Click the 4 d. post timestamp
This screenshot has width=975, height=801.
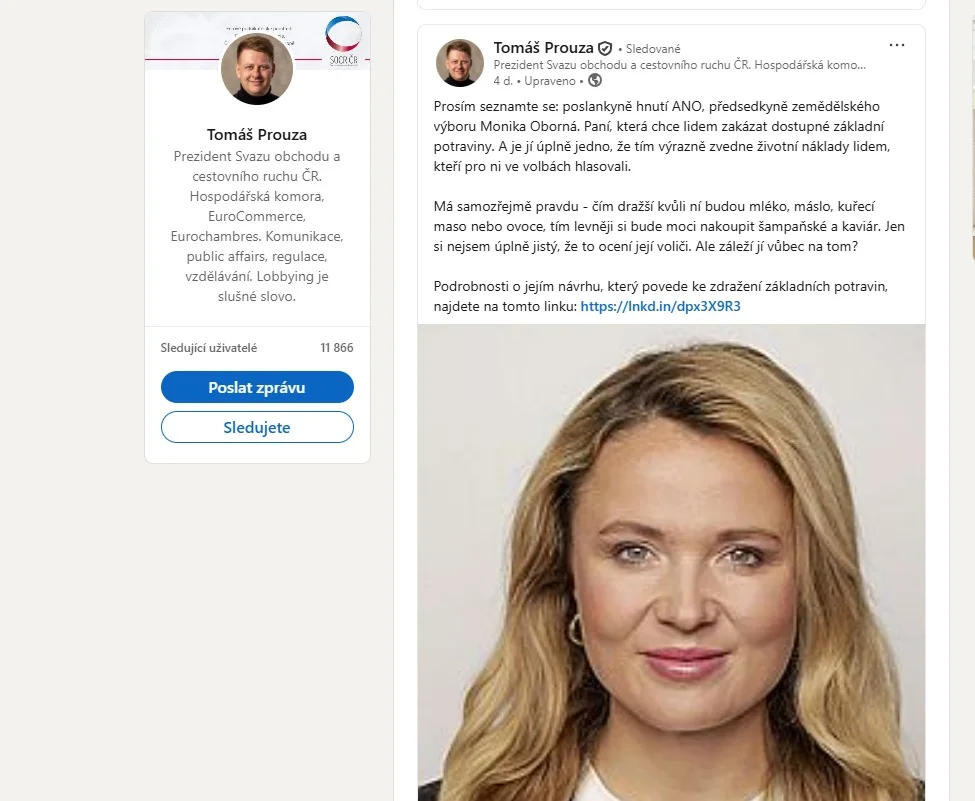[503, 81]
